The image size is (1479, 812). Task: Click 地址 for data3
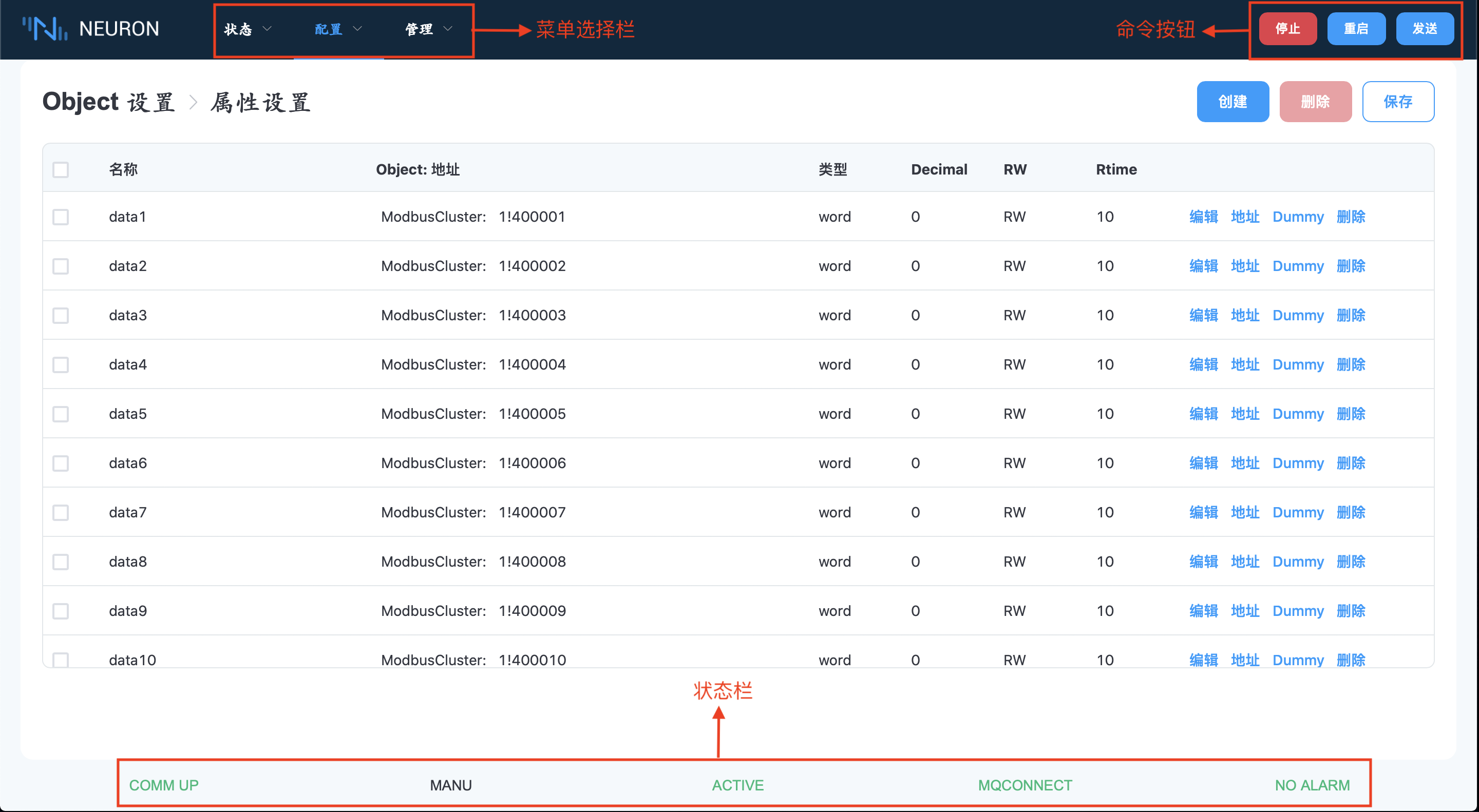(x=1245, y=316)
